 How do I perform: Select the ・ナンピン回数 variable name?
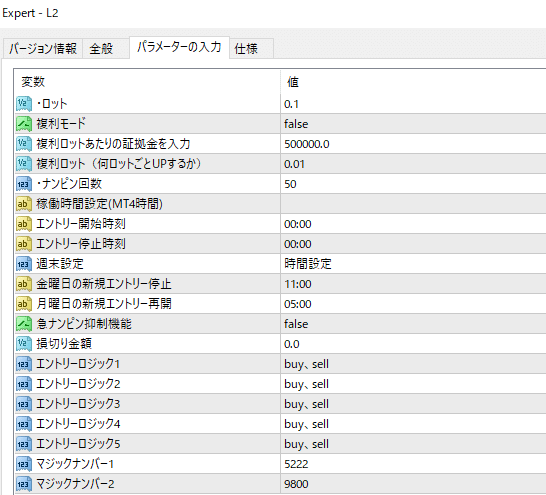[x=69, y=184]
